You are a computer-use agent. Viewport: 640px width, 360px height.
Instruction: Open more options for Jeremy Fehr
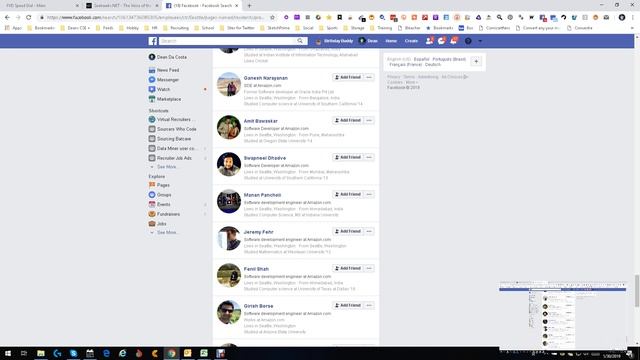[x=369, y=231]
